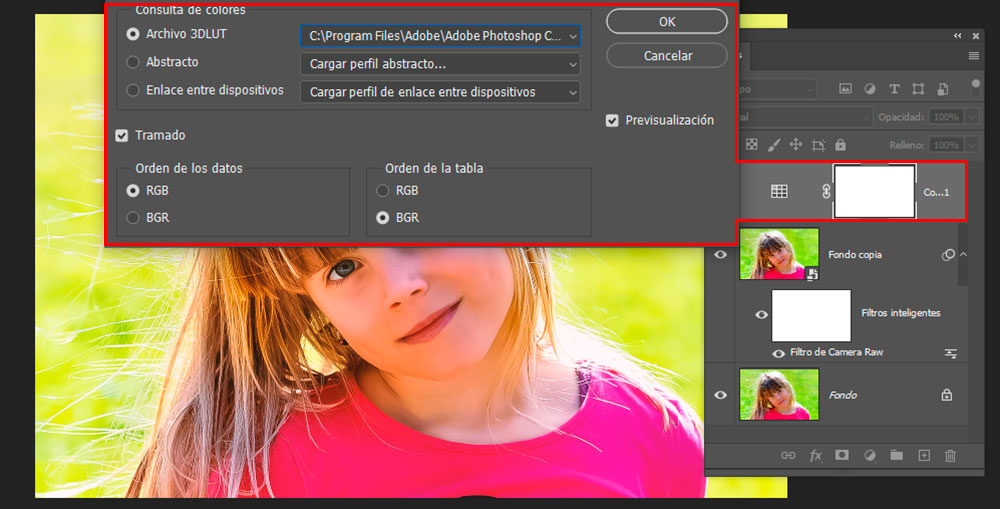The width and height of the screenshot is (1000, 509).
Task: Hide the Fondo layer
Action: pyautogui.click(x=721, y=395)
